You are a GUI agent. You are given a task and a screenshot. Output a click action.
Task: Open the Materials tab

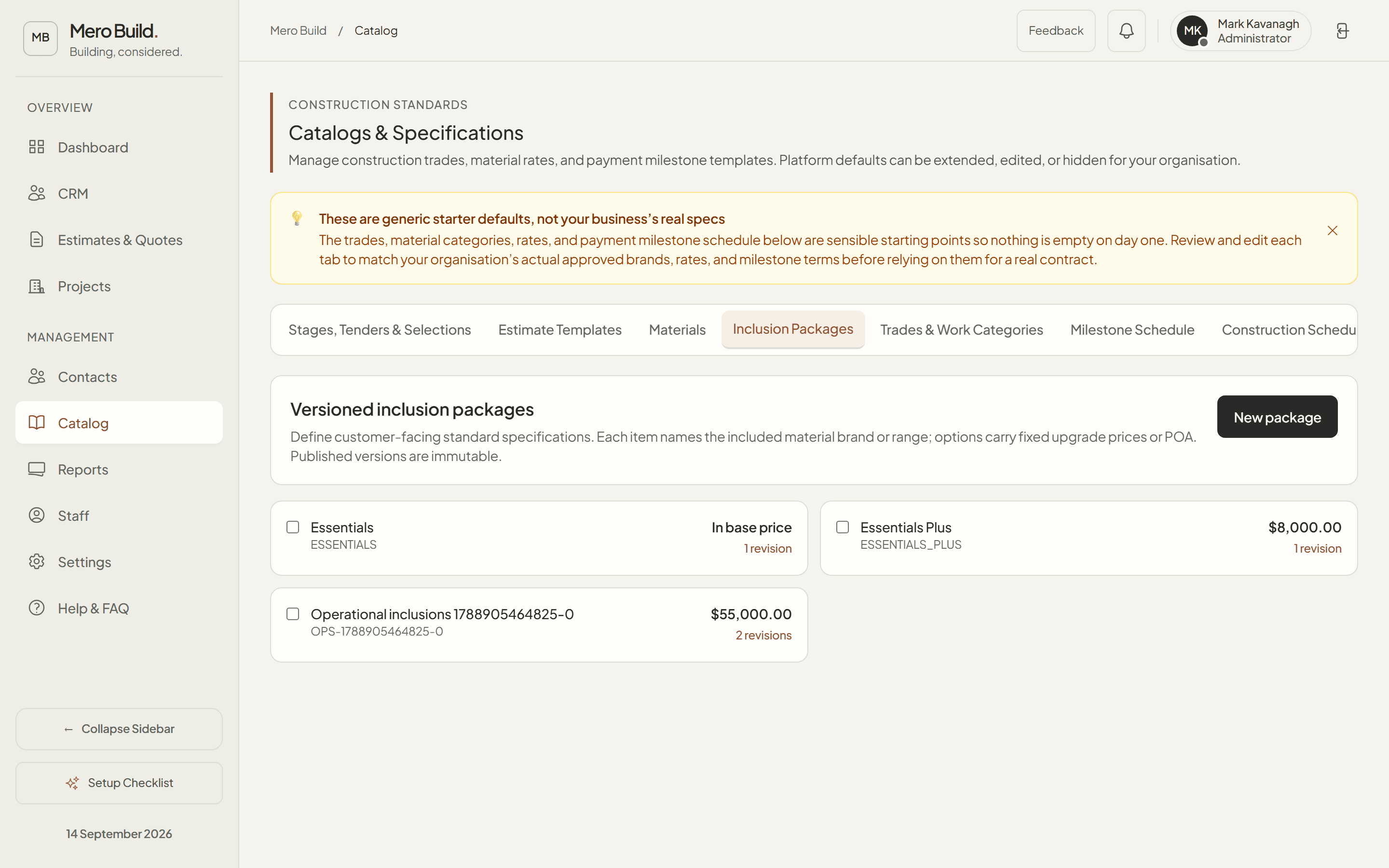(677, 330)
